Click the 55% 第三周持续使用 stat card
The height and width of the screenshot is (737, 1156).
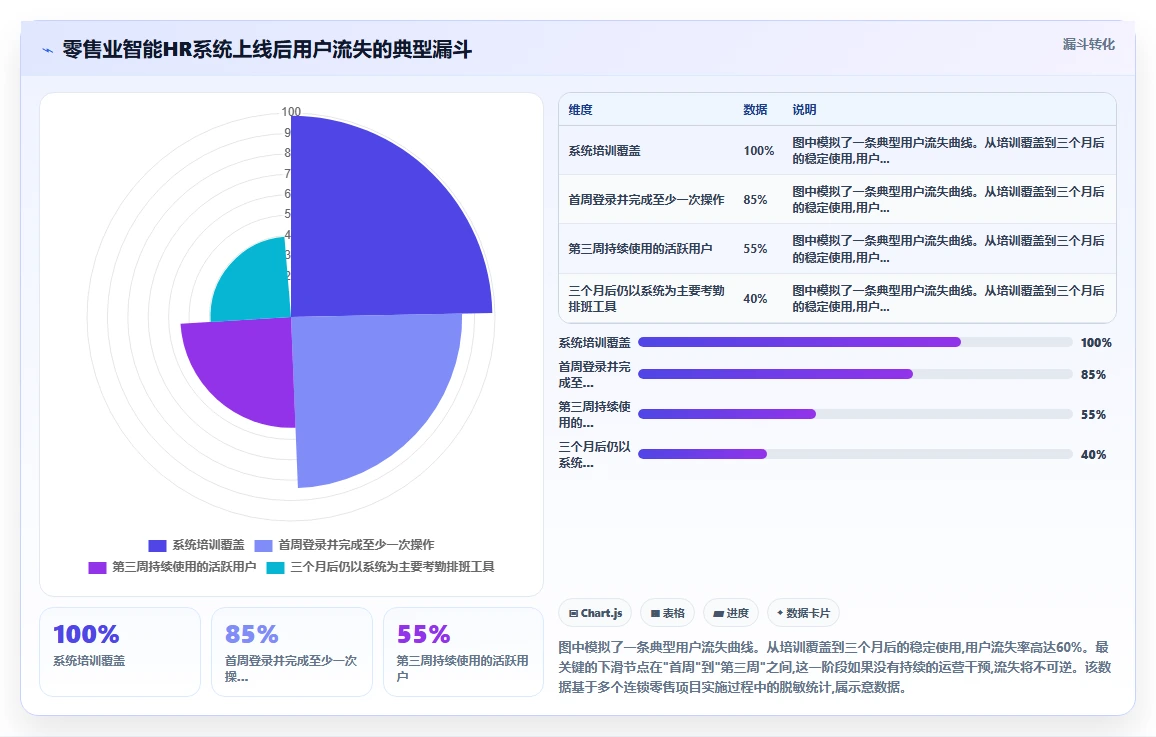(x=464, y=652)
